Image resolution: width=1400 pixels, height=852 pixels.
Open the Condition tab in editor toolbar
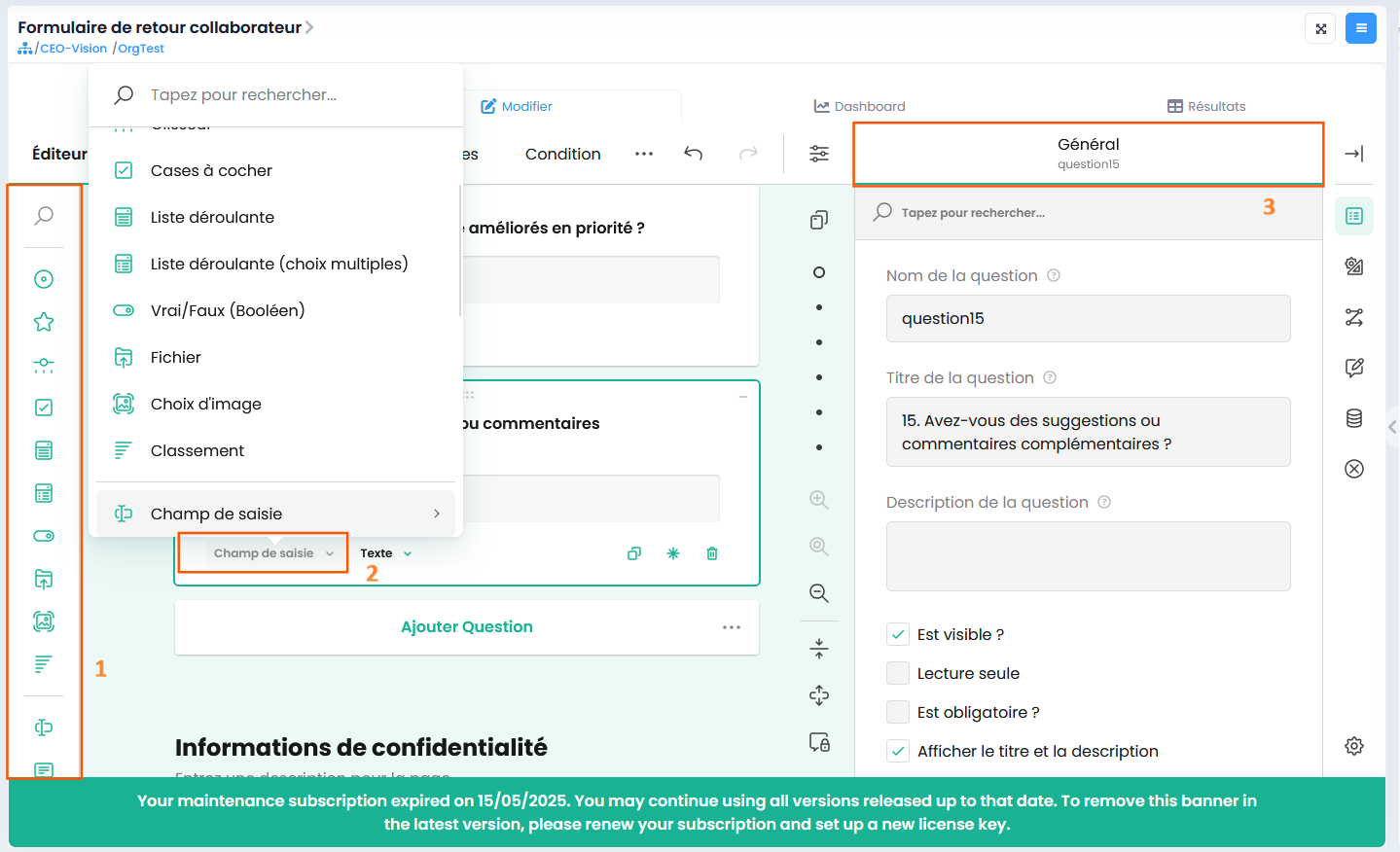563,154
